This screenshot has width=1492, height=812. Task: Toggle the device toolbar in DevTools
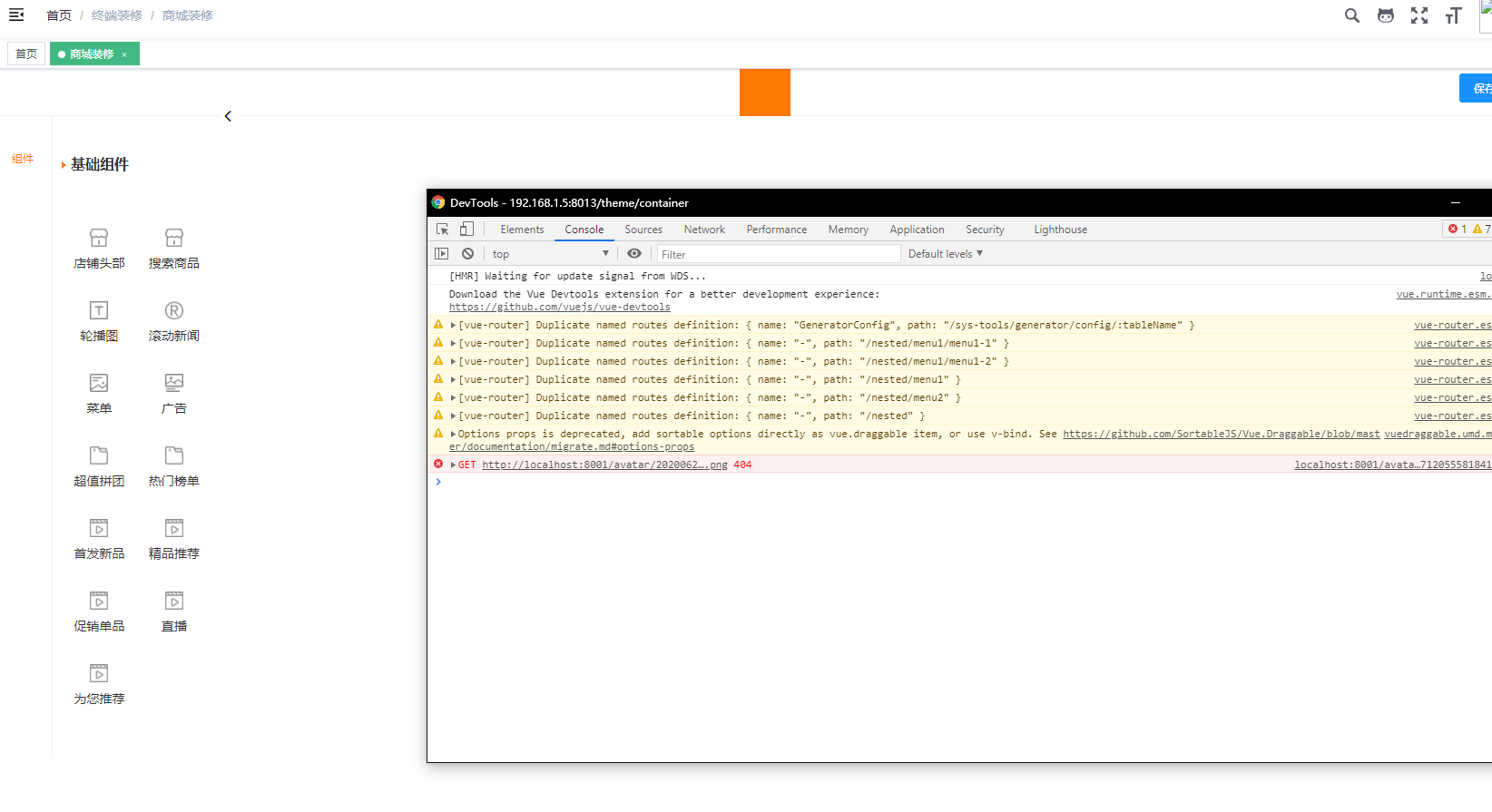[466, 230]
